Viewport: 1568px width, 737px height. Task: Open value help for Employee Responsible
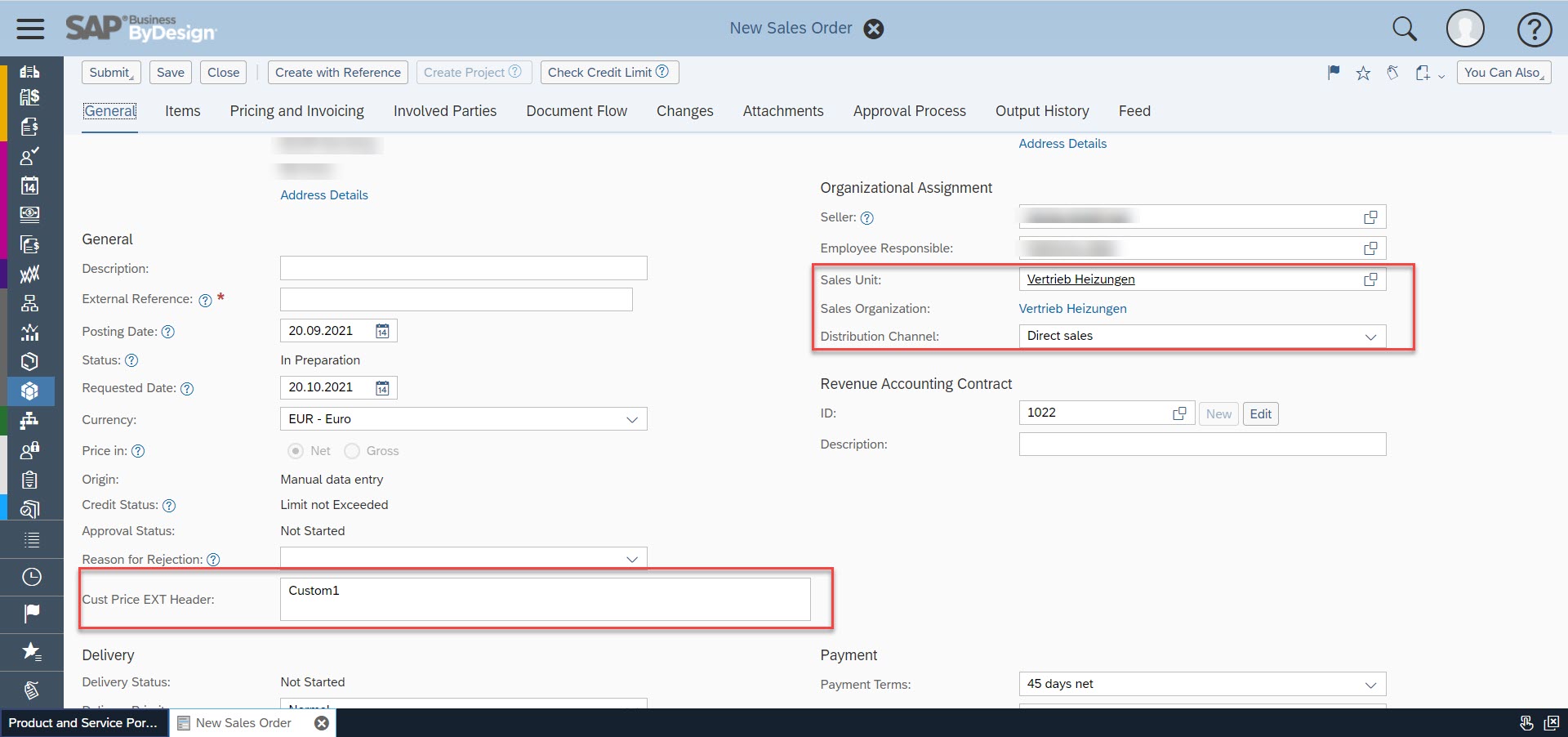1370,248
